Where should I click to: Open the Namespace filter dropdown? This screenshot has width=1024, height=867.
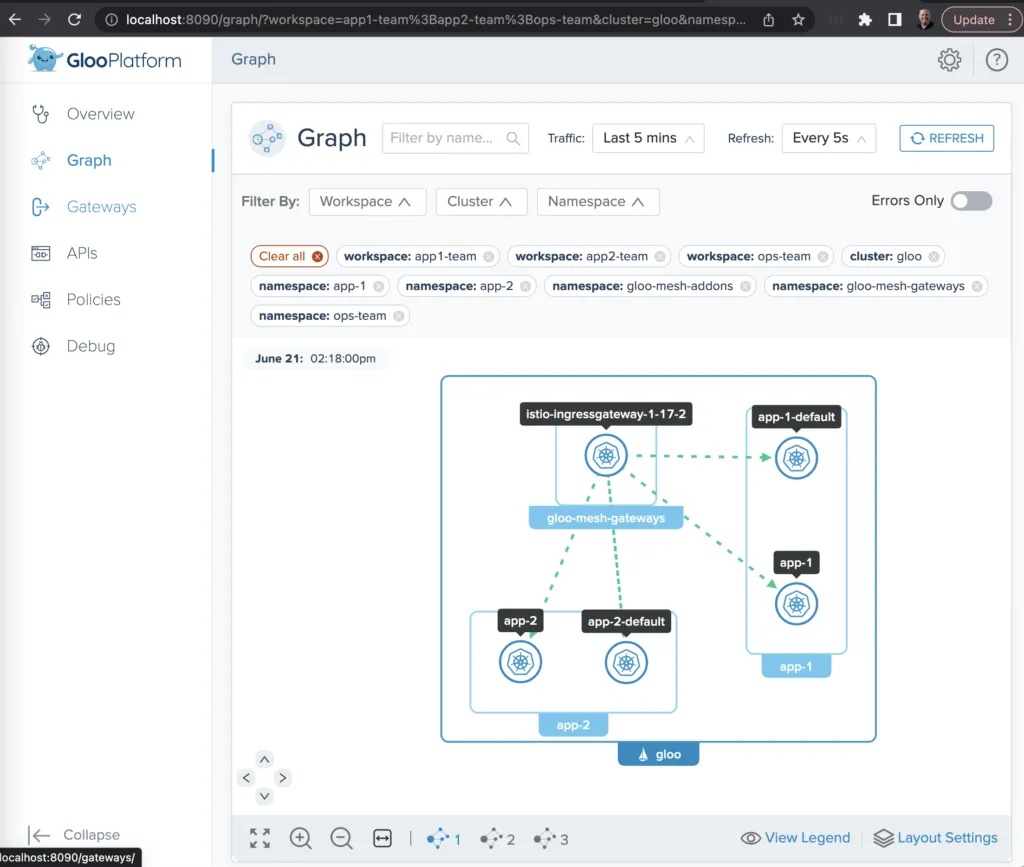[x=598, y=202]
